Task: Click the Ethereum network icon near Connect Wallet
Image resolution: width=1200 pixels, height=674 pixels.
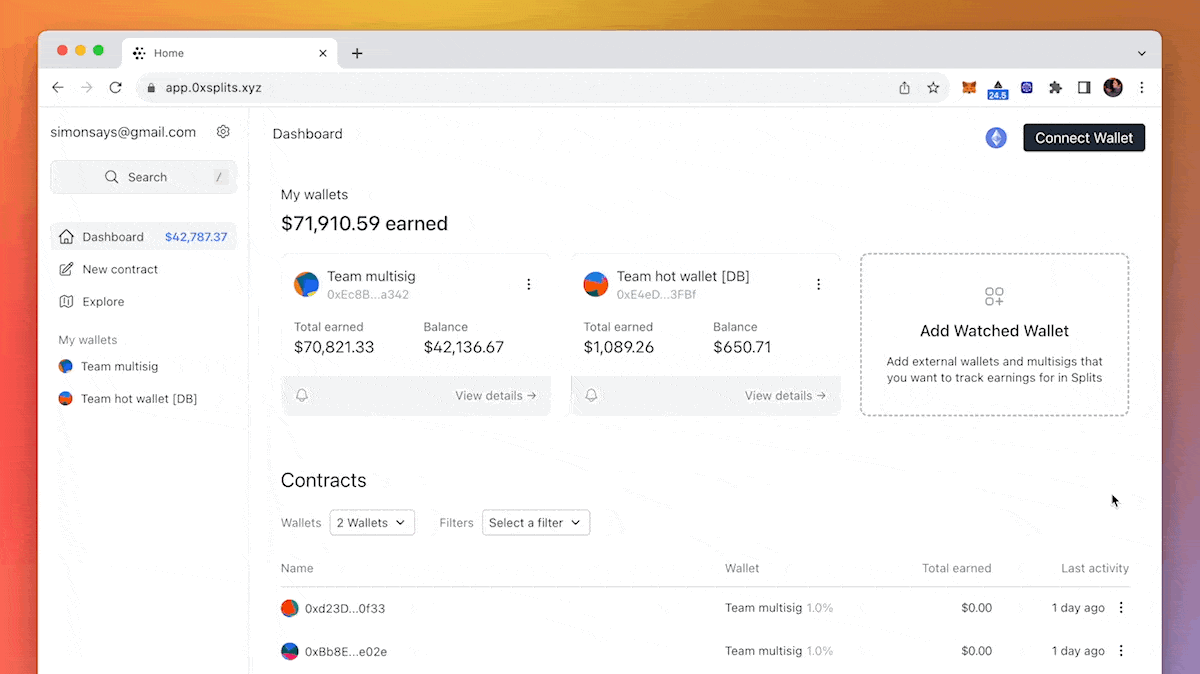Action: click(x=995, y=137)
